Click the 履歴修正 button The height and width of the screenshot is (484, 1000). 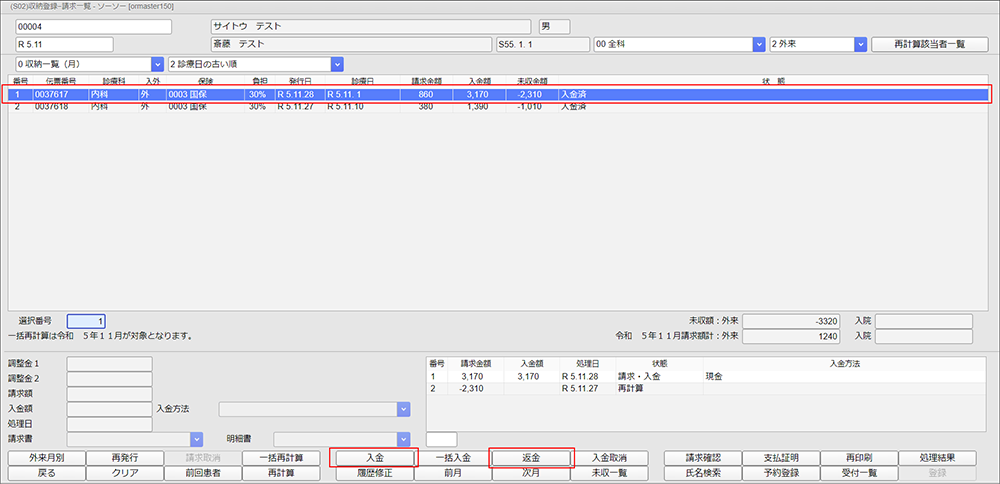tap(374, 472)
